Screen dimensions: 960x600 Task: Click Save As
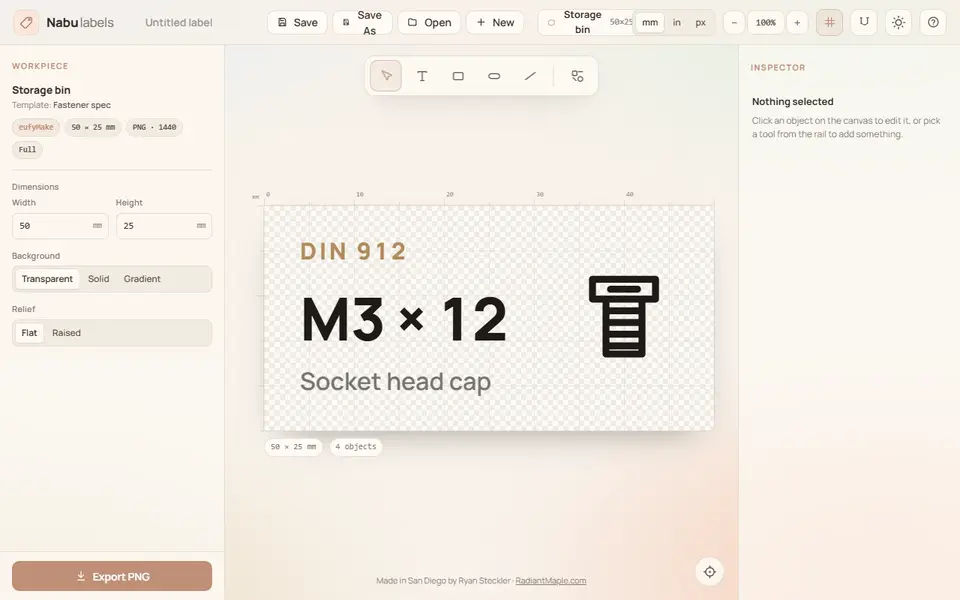[362, 23]
